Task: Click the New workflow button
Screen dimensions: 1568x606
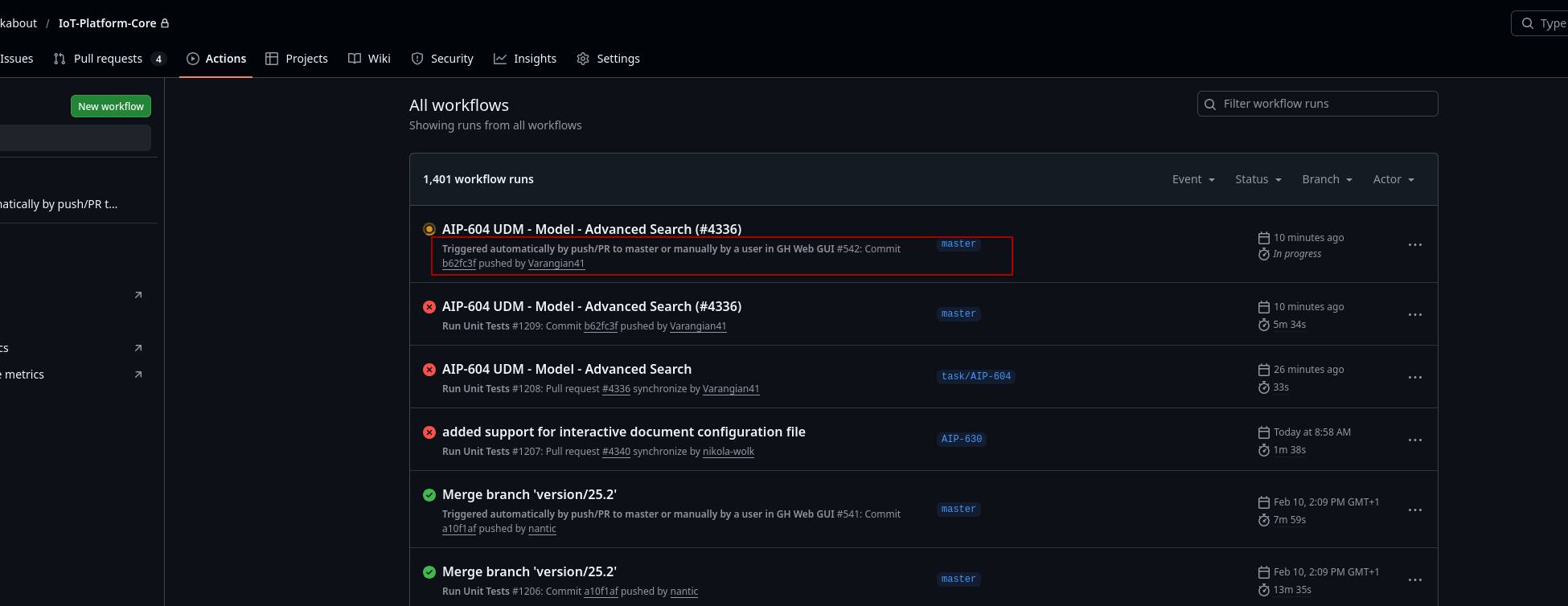Action: pos(111,106)
